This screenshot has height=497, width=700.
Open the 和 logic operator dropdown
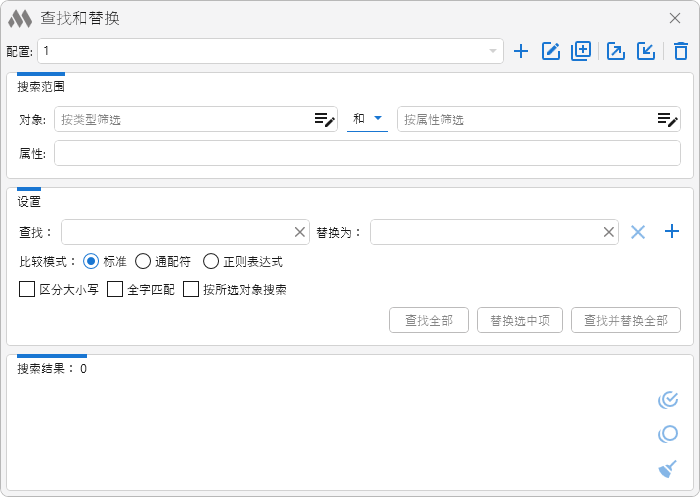(x=367, y=119)
